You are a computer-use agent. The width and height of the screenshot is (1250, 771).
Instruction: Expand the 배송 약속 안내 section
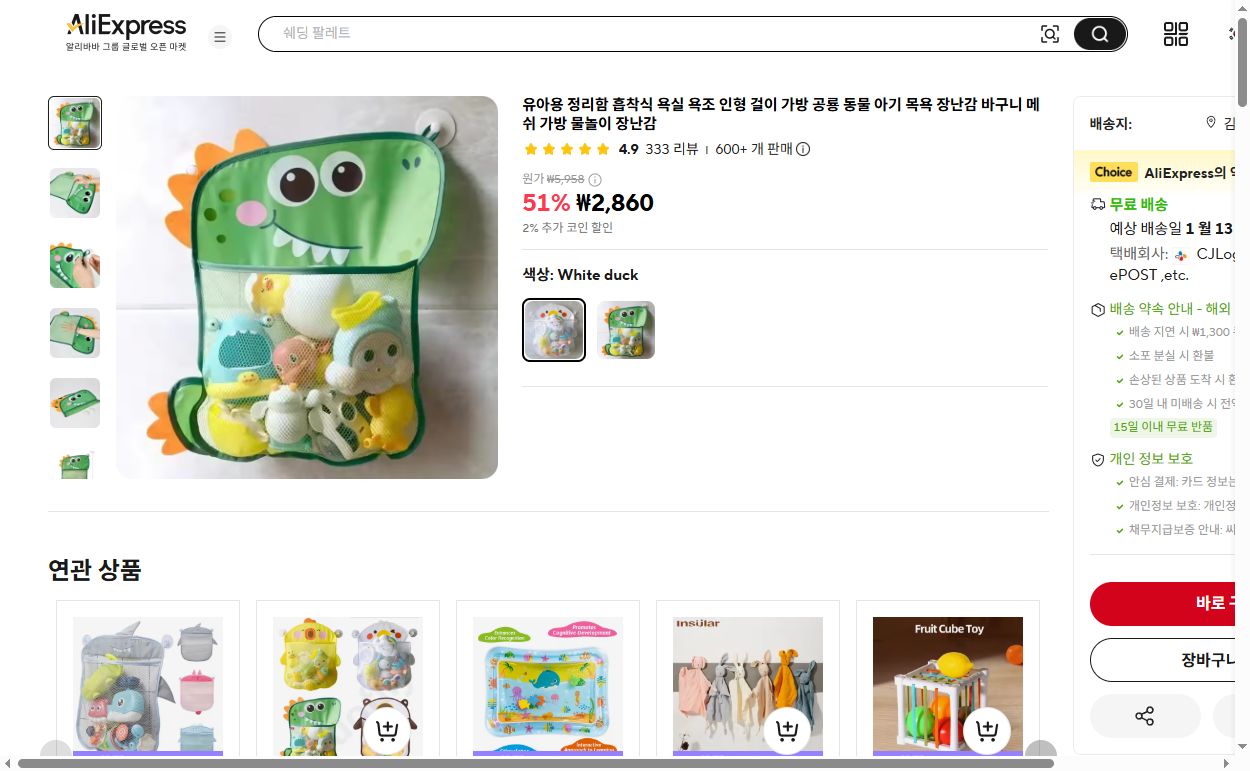click(1170, 308)
